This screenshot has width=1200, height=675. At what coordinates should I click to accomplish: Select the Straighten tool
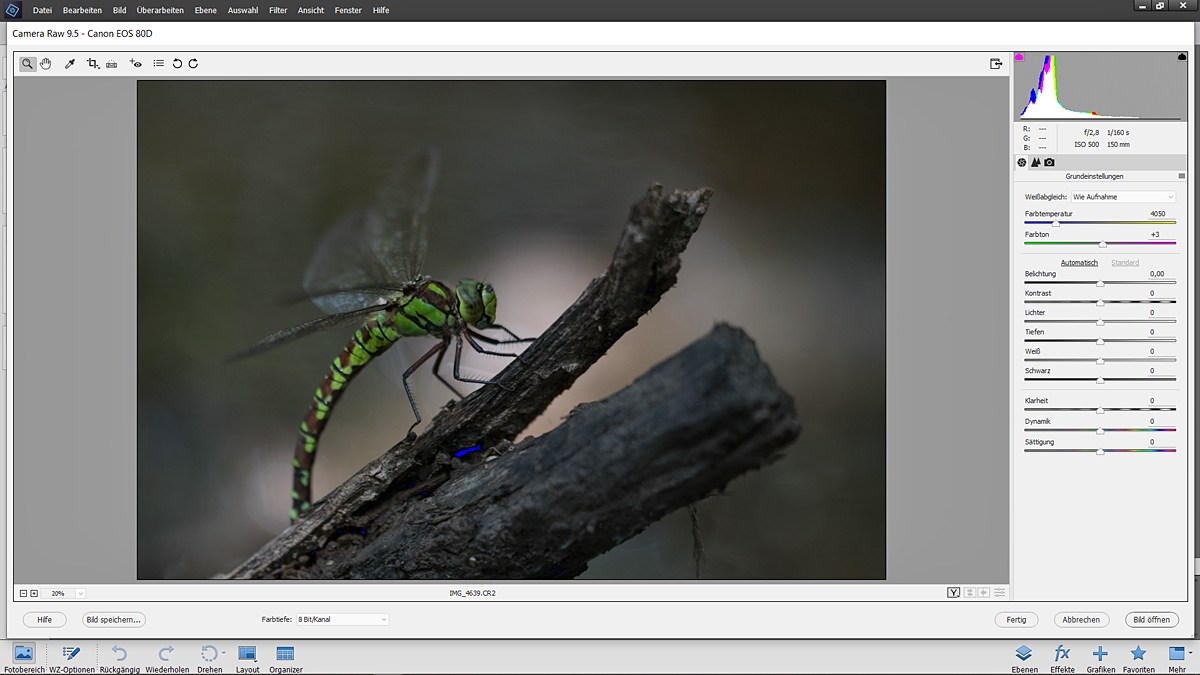(x=111, y=63)
